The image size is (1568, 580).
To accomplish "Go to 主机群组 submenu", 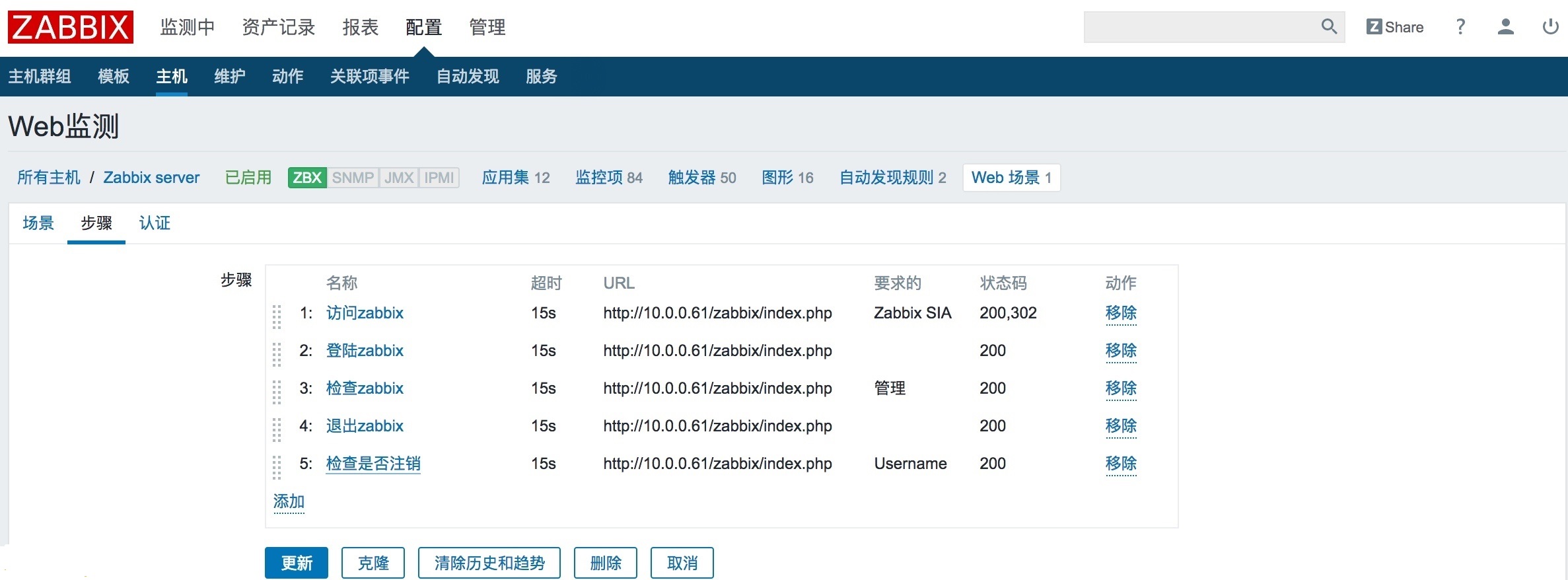I will click(x=40, y=77).
